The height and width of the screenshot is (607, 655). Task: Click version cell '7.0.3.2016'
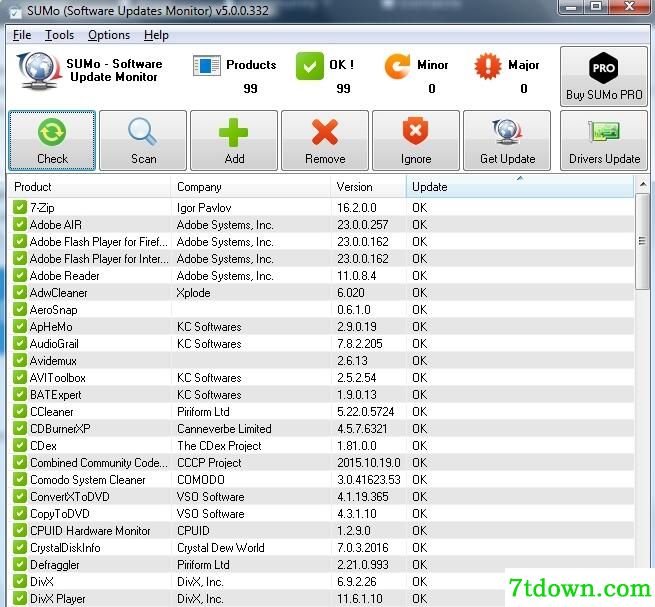coord(363,548)
